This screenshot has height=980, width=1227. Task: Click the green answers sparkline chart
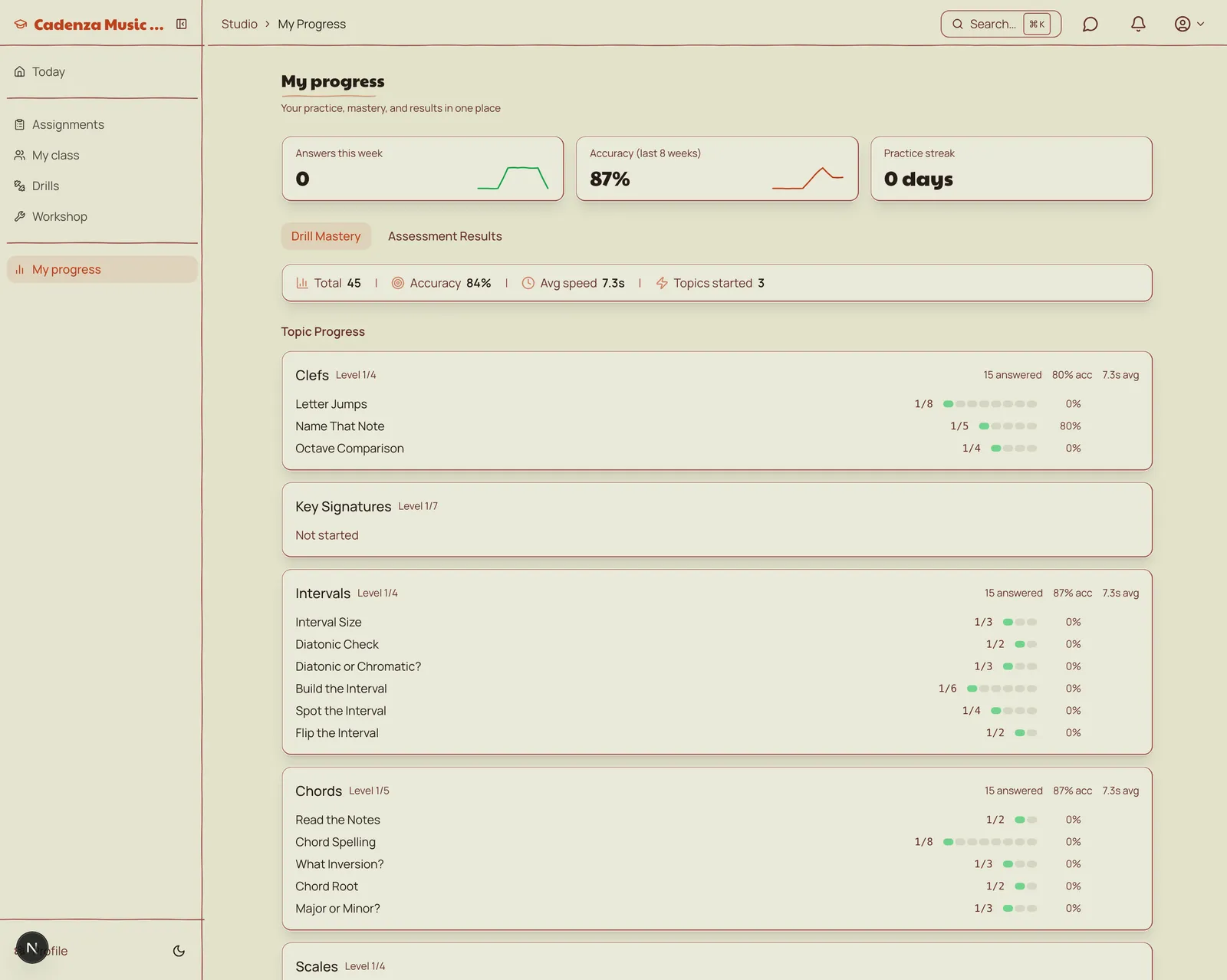[513, 178]
